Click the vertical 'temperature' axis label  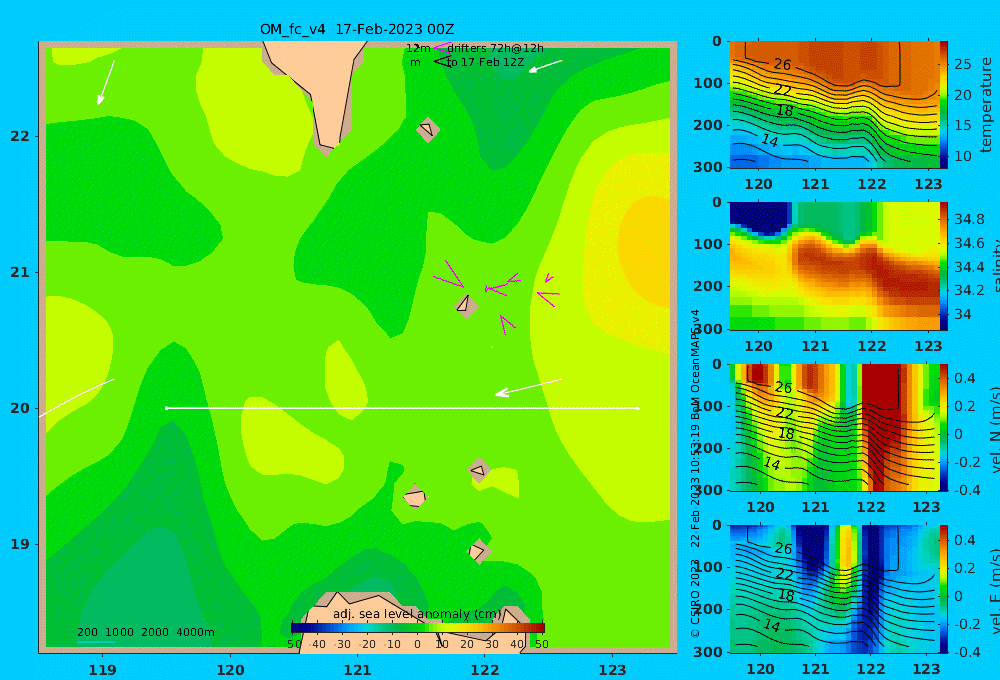[987, 105]
